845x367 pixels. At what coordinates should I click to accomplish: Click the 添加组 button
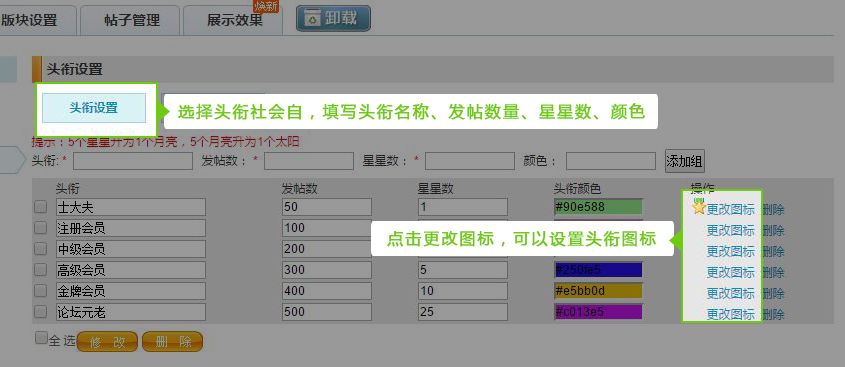click(x=684, y=161)
